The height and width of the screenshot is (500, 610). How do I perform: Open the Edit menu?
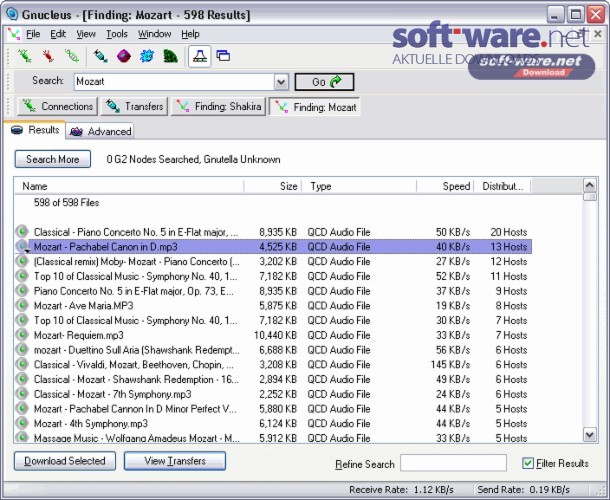pos(58,34)
